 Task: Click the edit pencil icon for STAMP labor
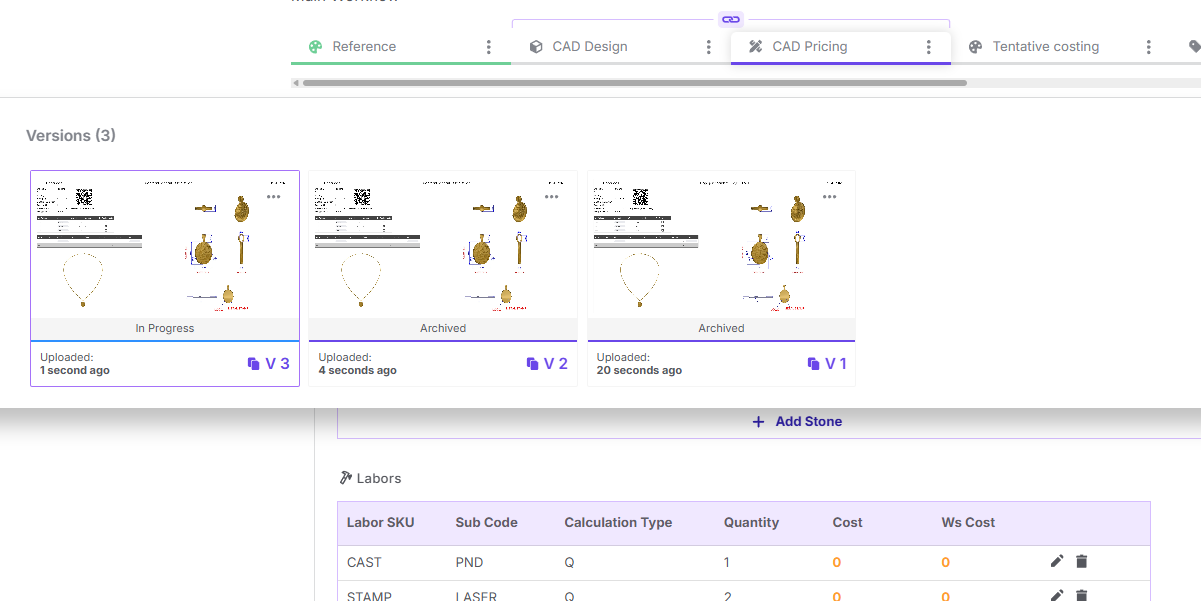[x=1057, y=595]
